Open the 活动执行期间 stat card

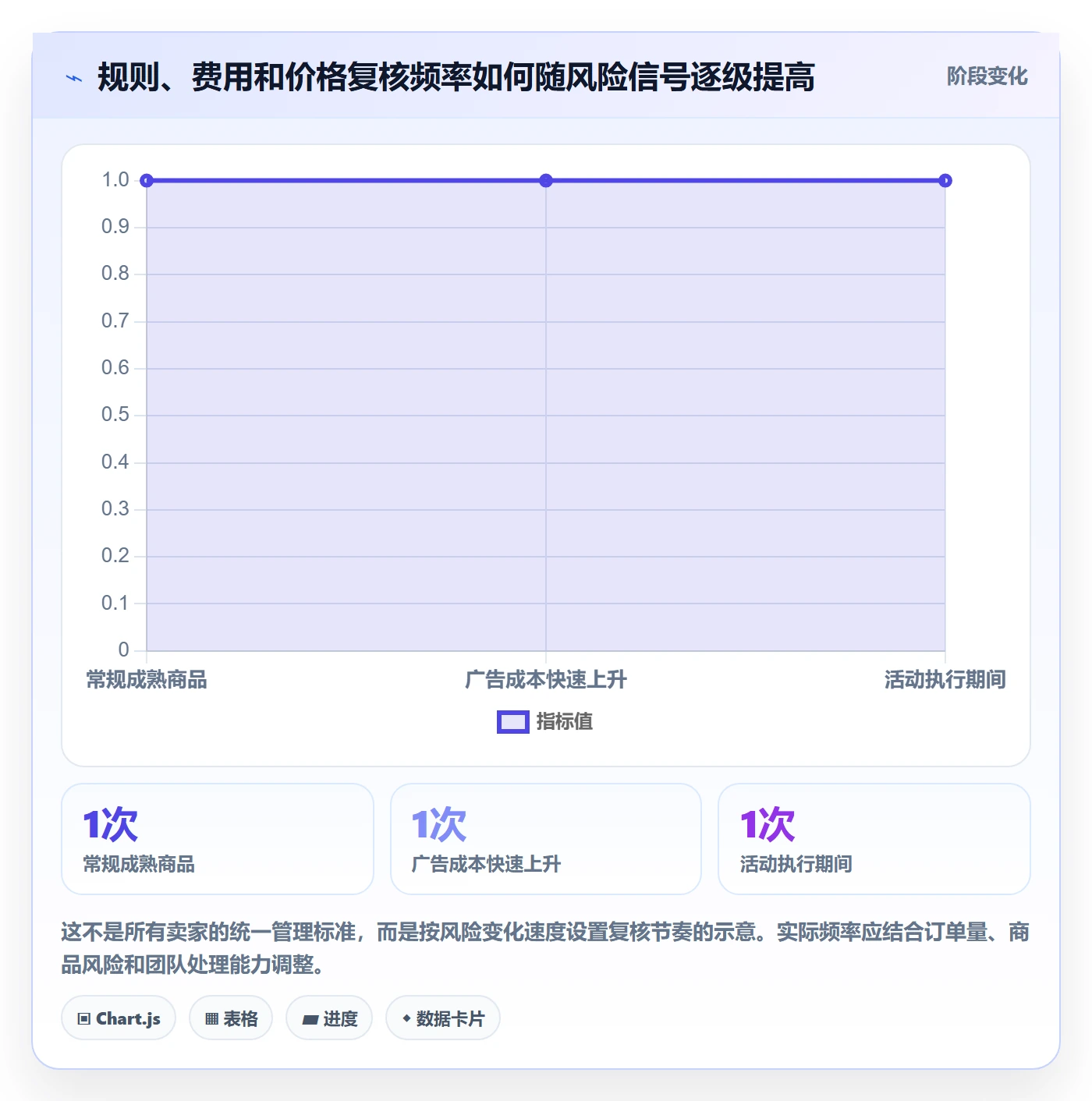click(x=874, y=839)
